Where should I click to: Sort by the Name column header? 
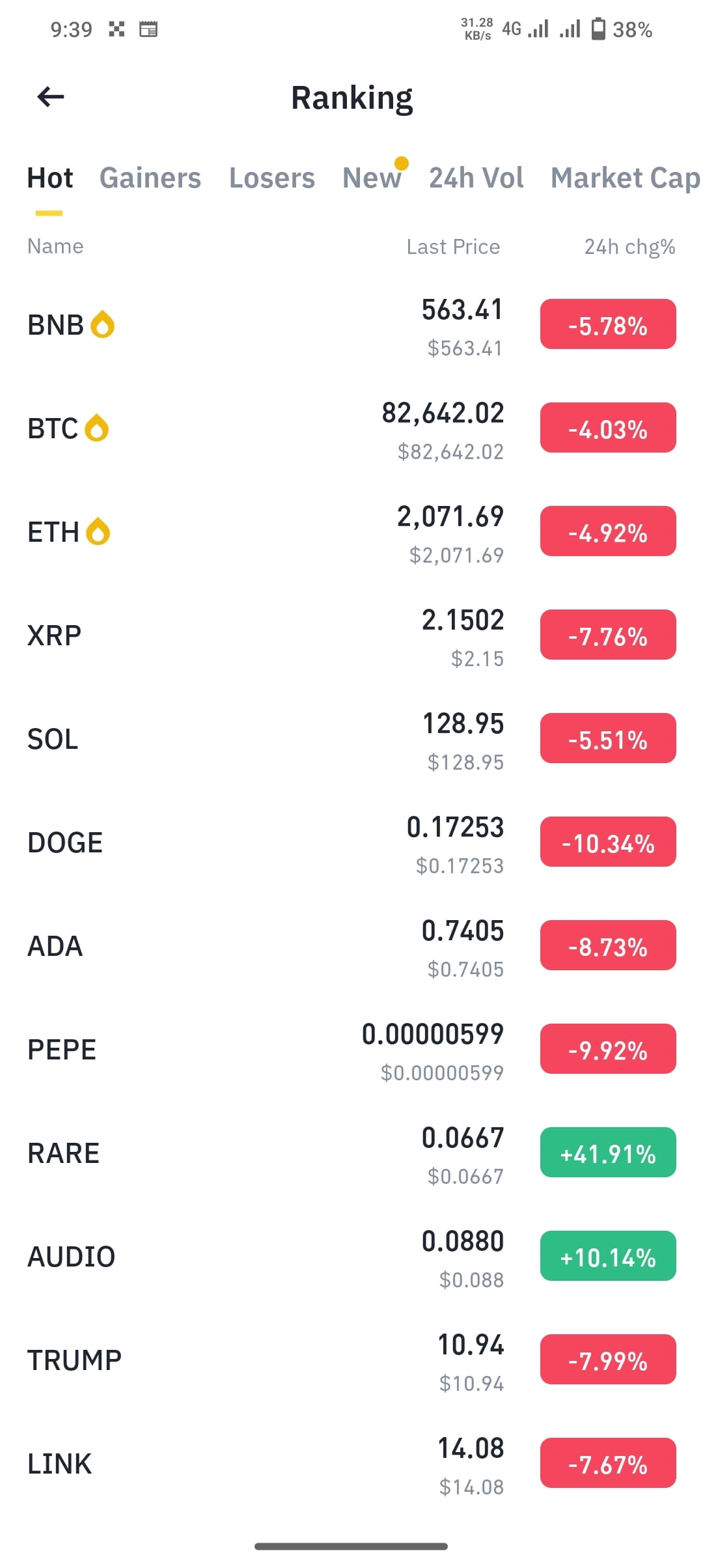55,246
